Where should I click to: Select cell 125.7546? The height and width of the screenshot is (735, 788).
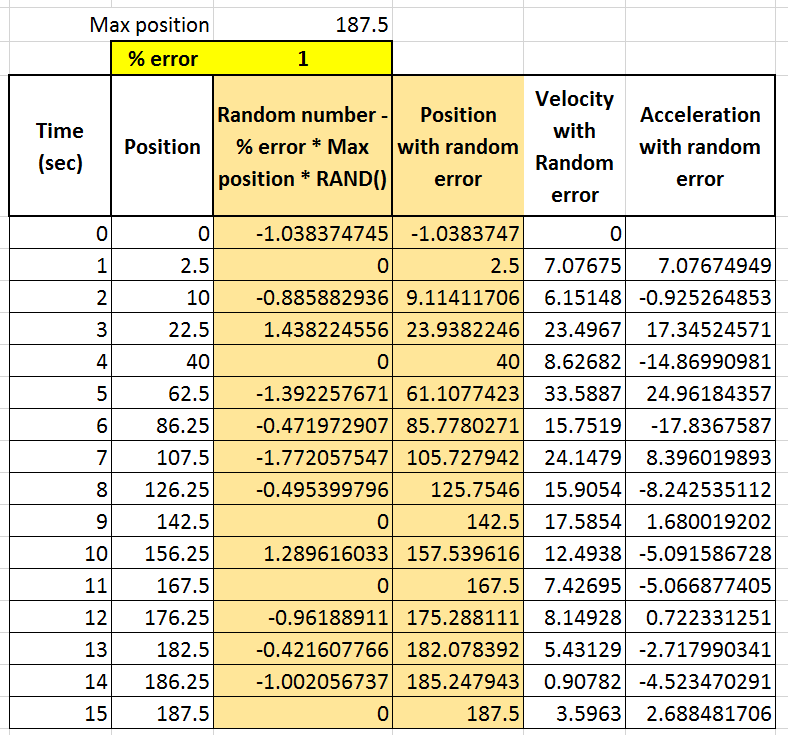tap(458, 489)
